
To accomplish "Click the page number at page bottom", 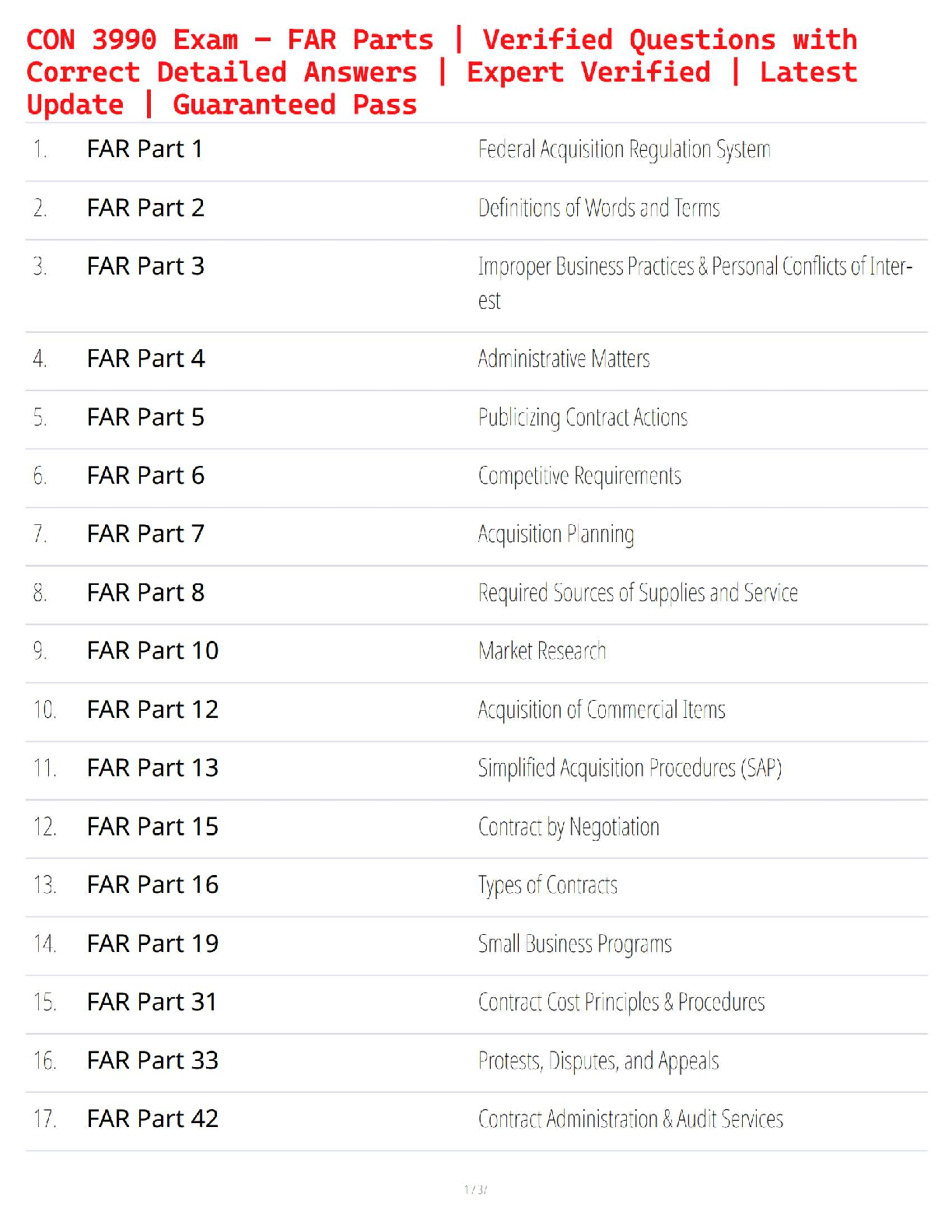I will click(475, 1189).
